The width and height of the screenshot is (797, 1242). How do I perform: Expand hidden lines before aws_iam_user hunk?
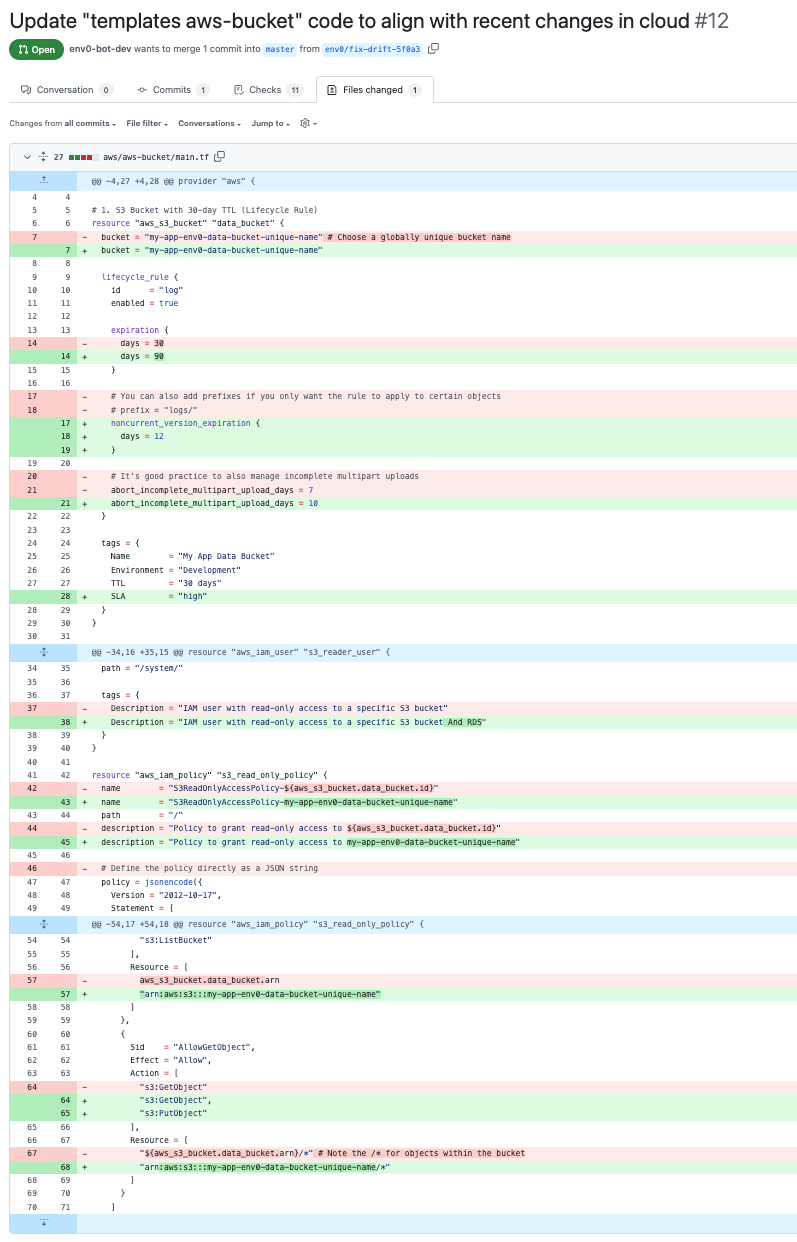pyautogui.click(x=43, y=652)
